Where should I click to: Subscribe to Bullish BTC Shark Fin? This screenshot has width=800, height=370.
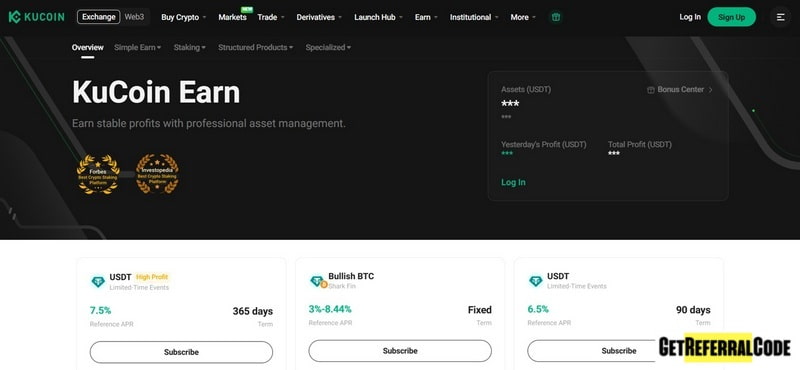(x=400, y=351)
